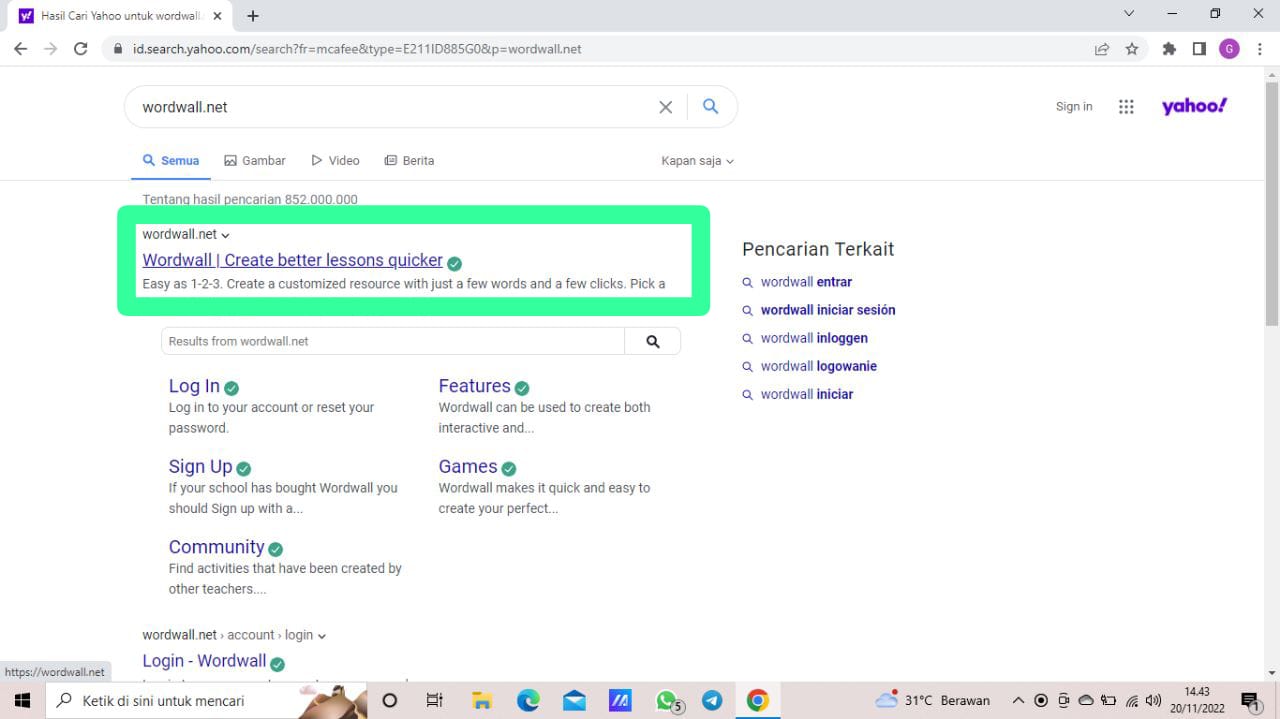
Task: Open the Features sitelink
Action: click(x=474, y=386)
